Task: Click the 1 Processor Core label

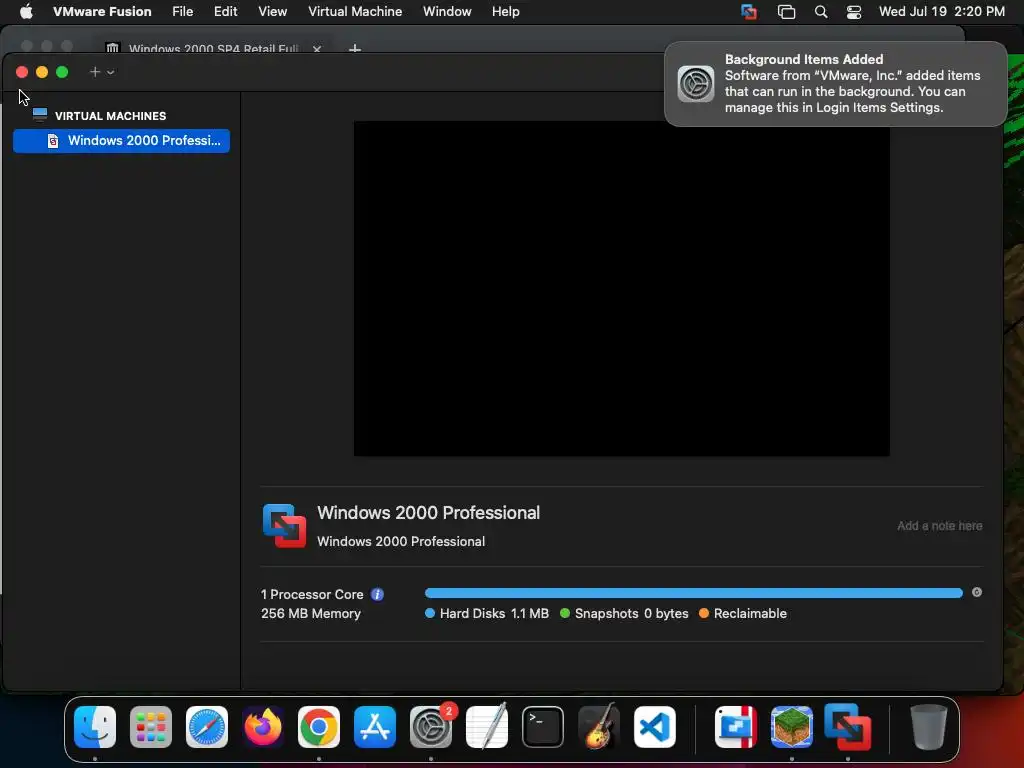Action: coord(312,594)
